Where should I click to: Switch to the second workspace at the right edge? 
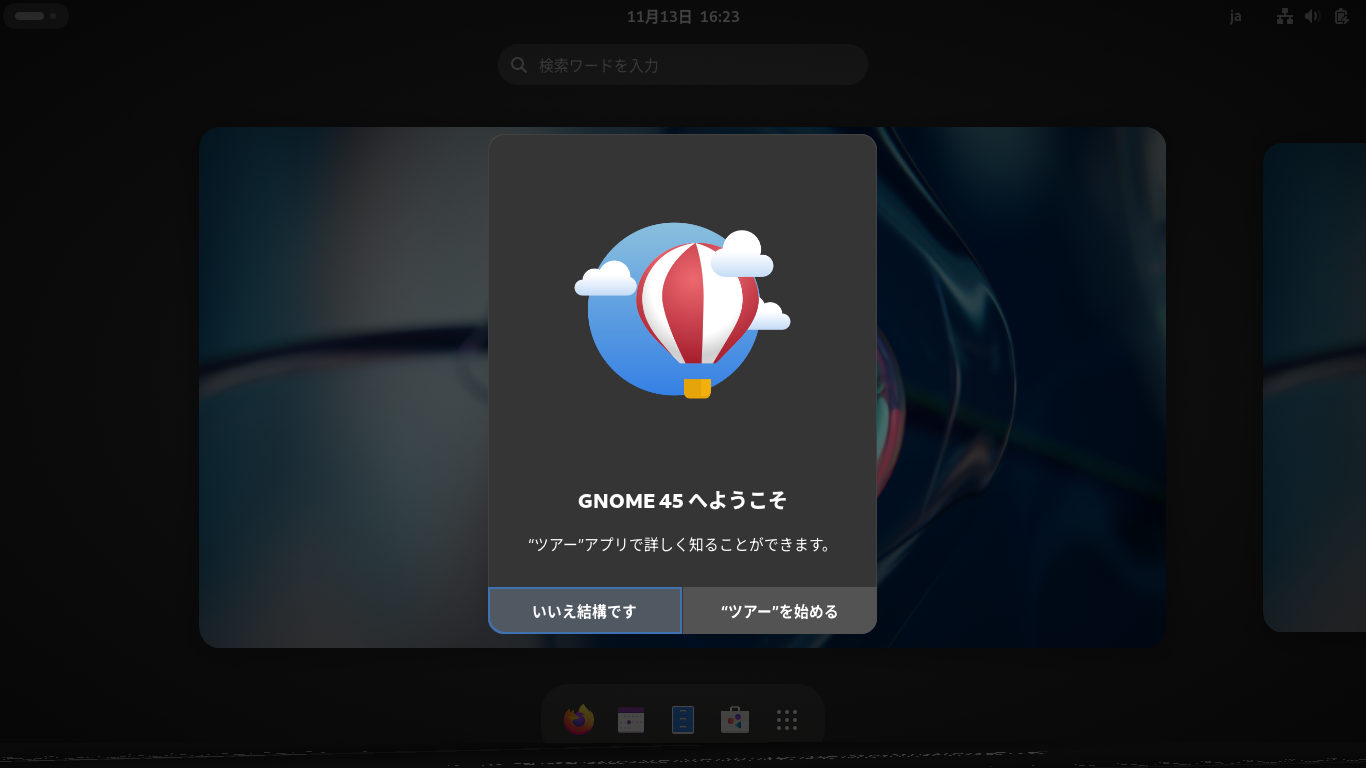tap(1314, 387)
